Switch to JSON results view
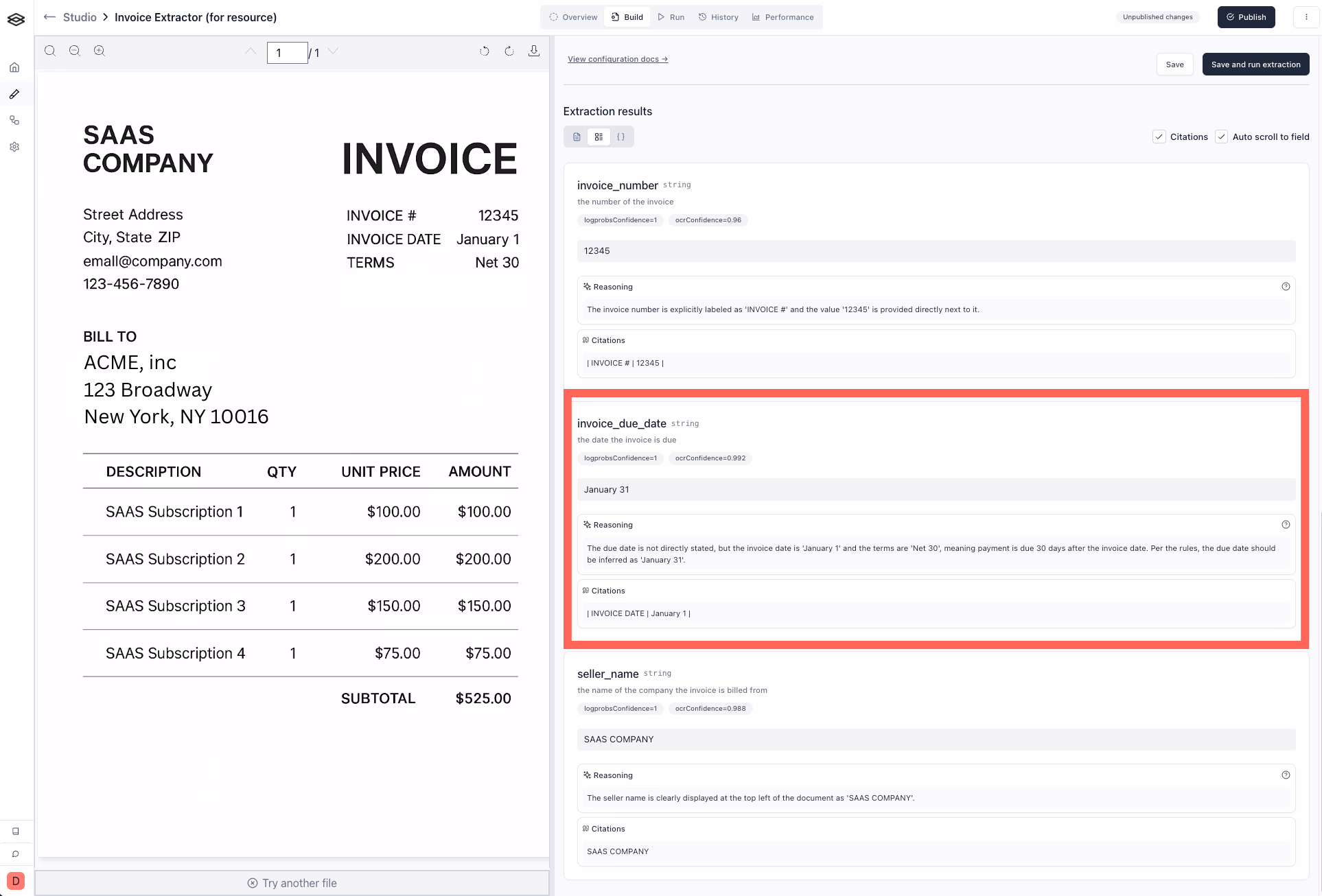Image resolution: width=1322 pixels, height=896 pixels. 621,137
